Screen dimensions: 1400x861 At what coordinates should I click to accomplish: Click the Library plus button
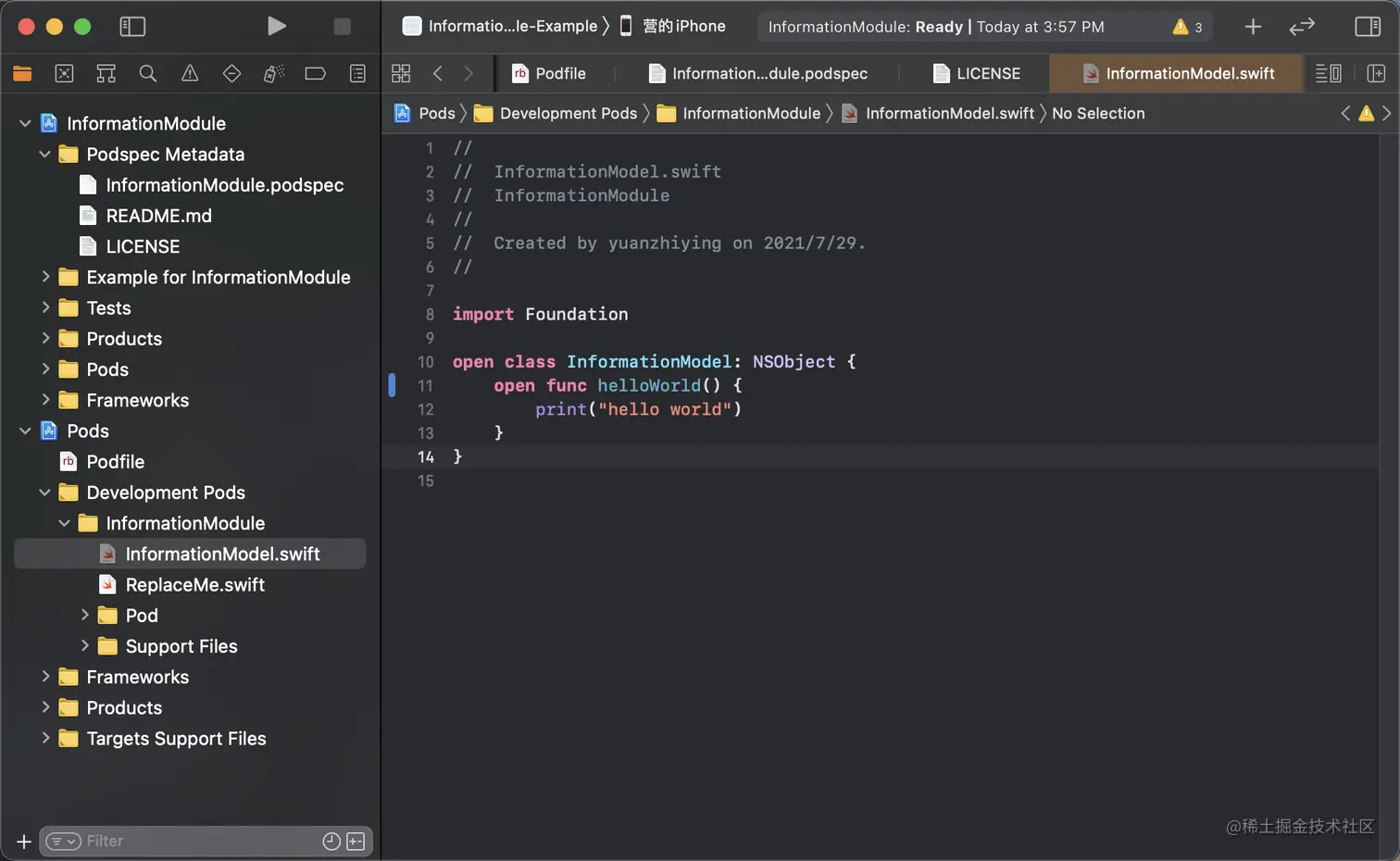(x=1253, y=27)
